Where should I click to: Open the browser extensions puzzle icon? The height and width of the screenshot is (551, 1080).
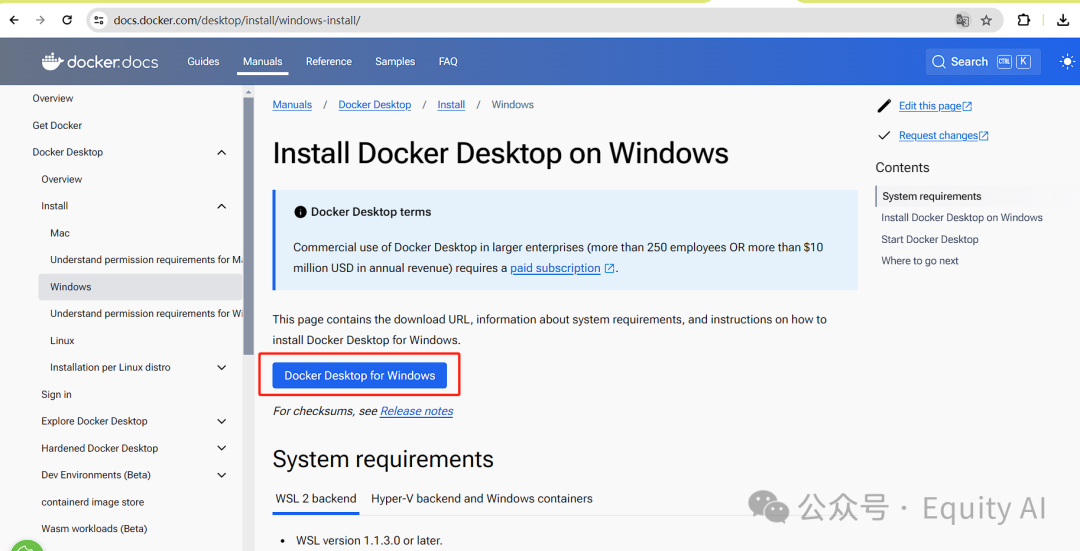tap(1024, 20)
